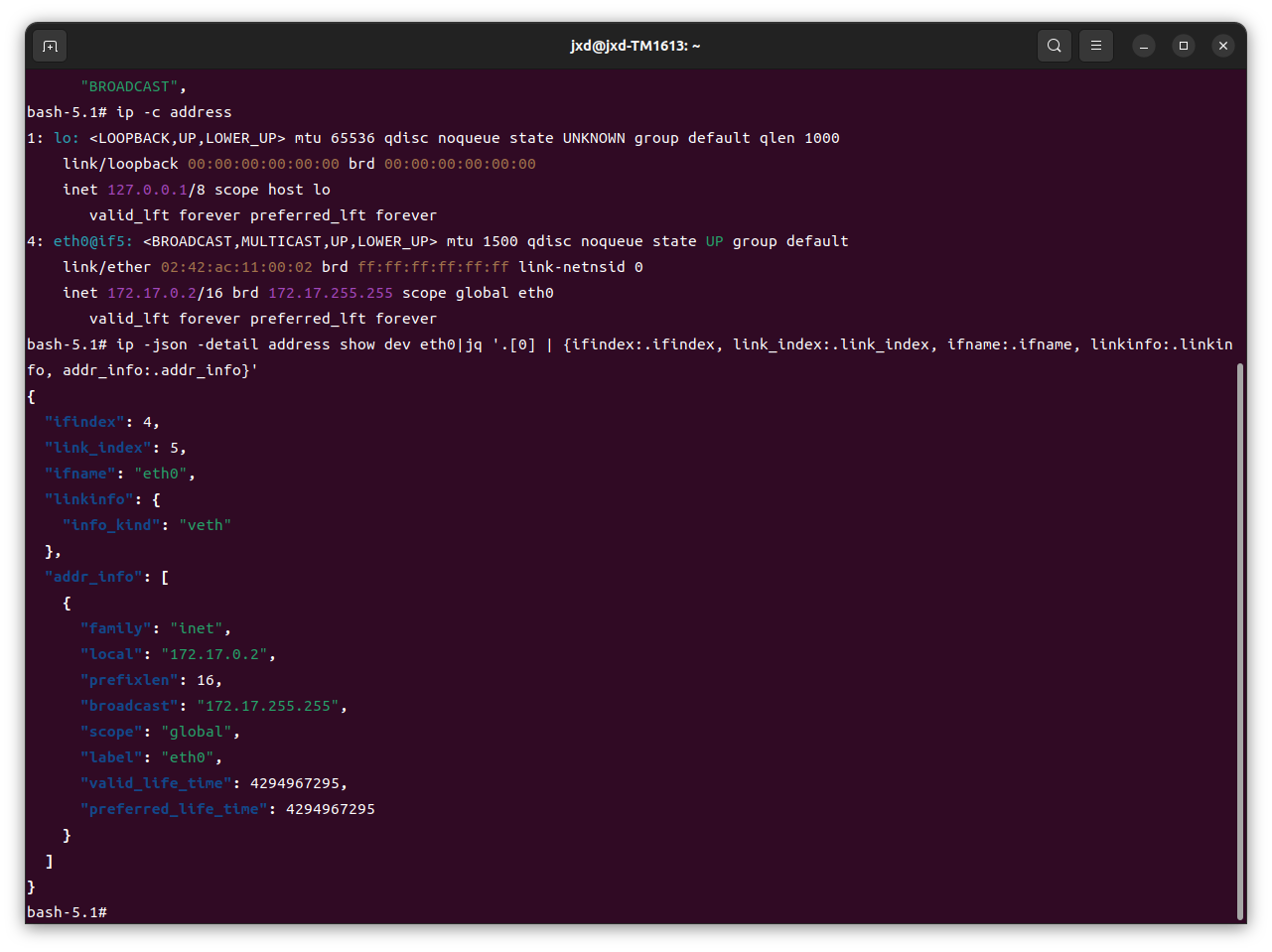The height and width of the screenshot is (952, 1272).
Task: Click the 'eth0@if5:' interface name
Action: click(93, 241)
